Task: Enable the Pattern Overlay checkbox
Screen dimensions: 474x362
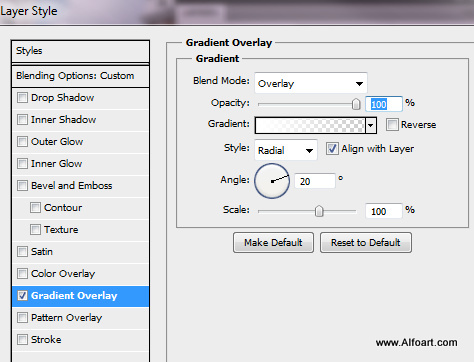Action: coord(22,318)
